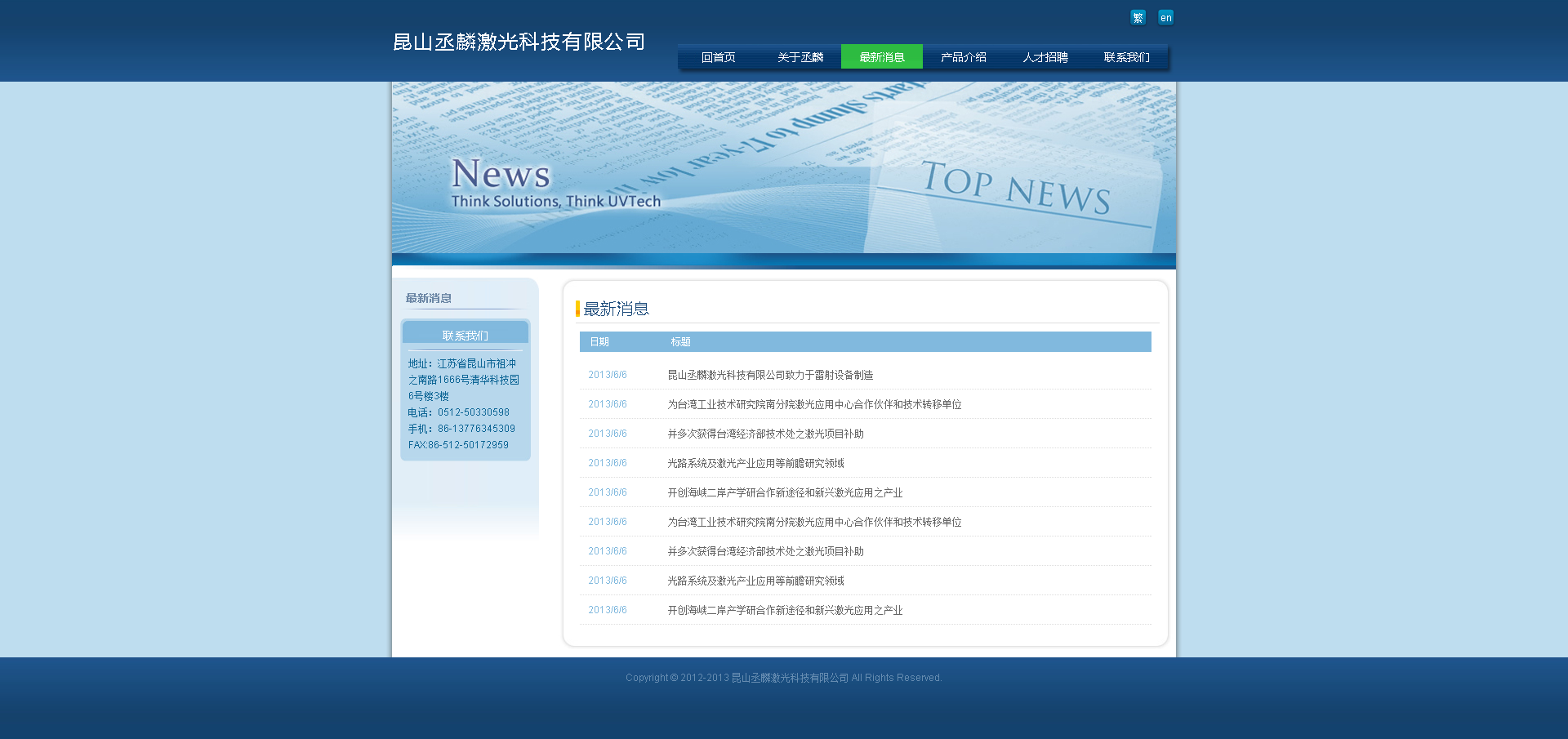Open 联系我们 in top navigation
Screen dimensions: 1568x739
point(1126,57)
